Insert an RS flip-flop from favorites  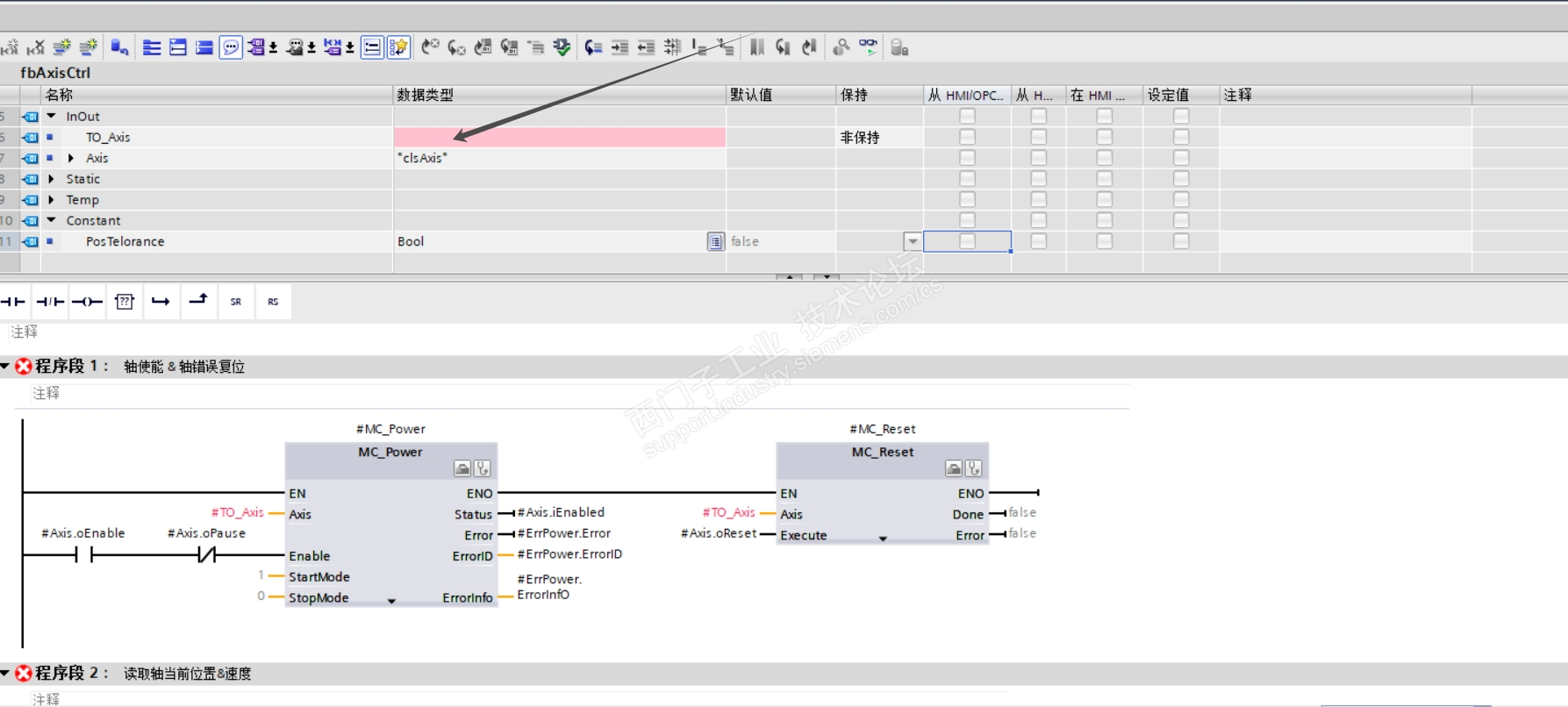pyautogui.click(x=273, y=302)
